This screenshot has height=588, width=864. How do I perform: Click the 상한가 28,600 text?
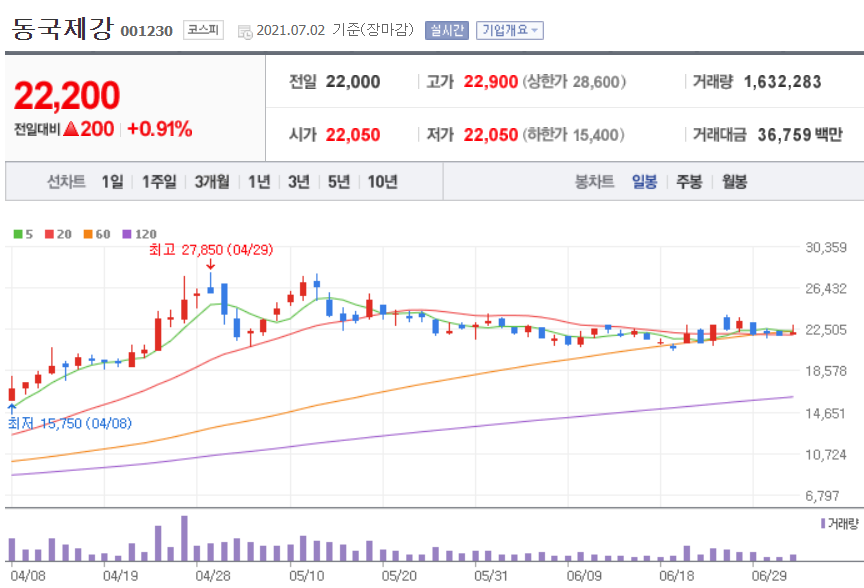point(574,82)
